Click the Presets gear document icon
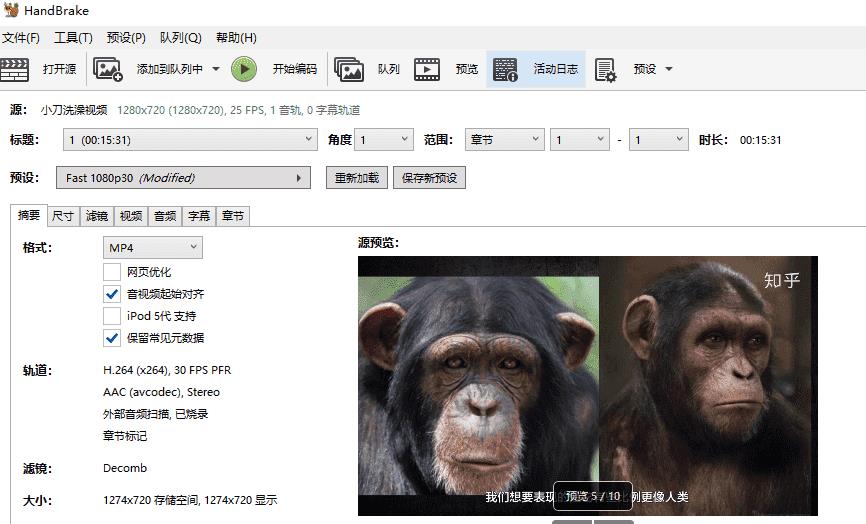This screenshot has height=524, width=866. coord(606,69)
